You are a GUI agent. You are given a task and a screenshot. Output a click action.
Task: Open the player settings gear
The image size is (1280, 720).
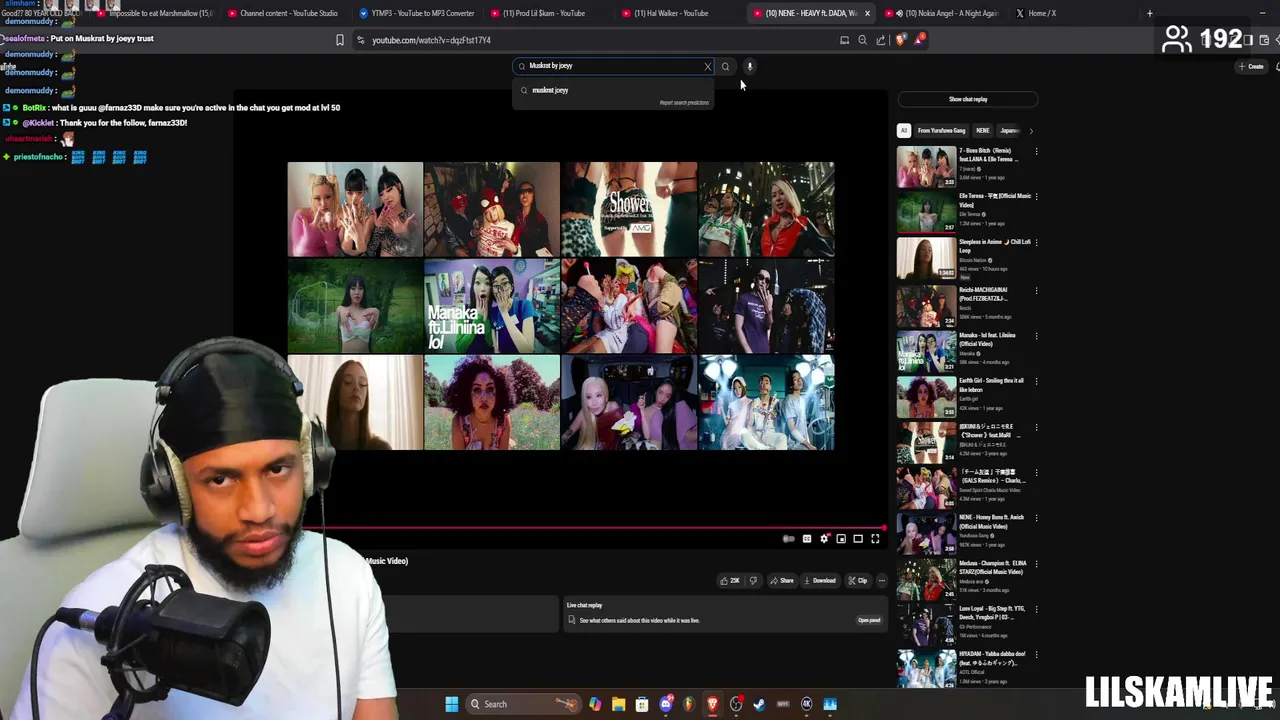(x=824, y=539)
